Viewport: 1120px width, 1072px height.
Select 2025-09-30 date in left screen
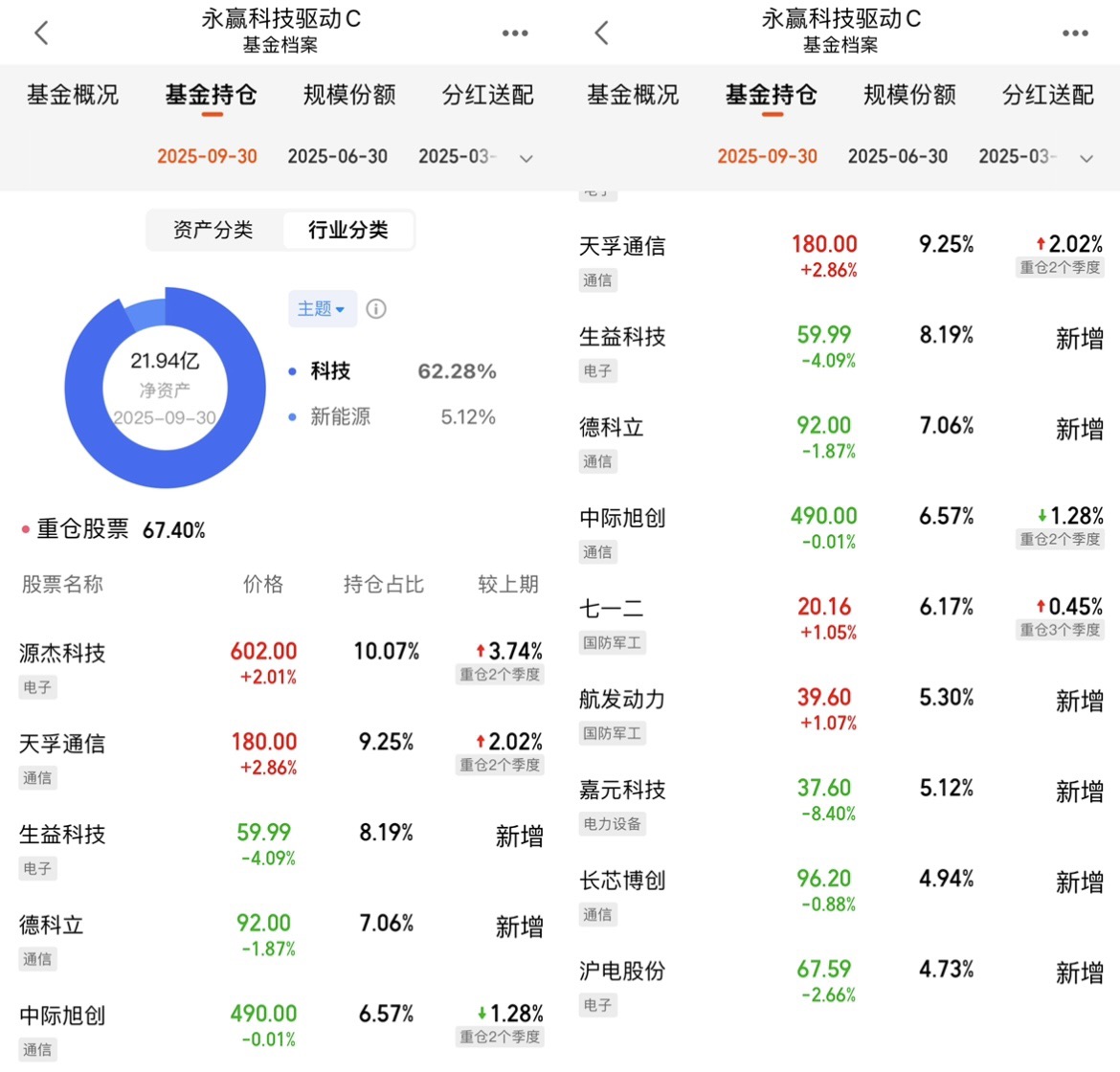(x=207, y=156)
